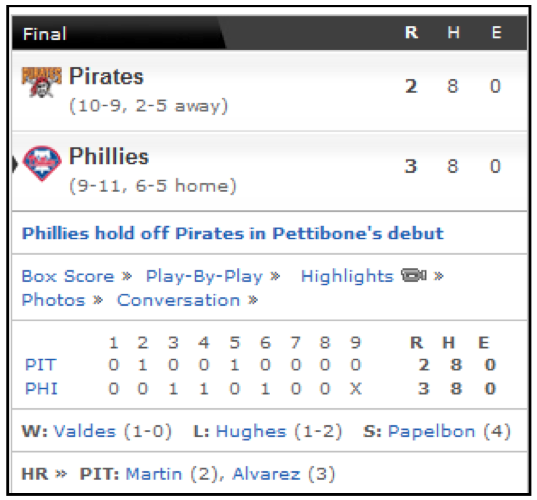Click the double chevron after Photos

[98, 300]
